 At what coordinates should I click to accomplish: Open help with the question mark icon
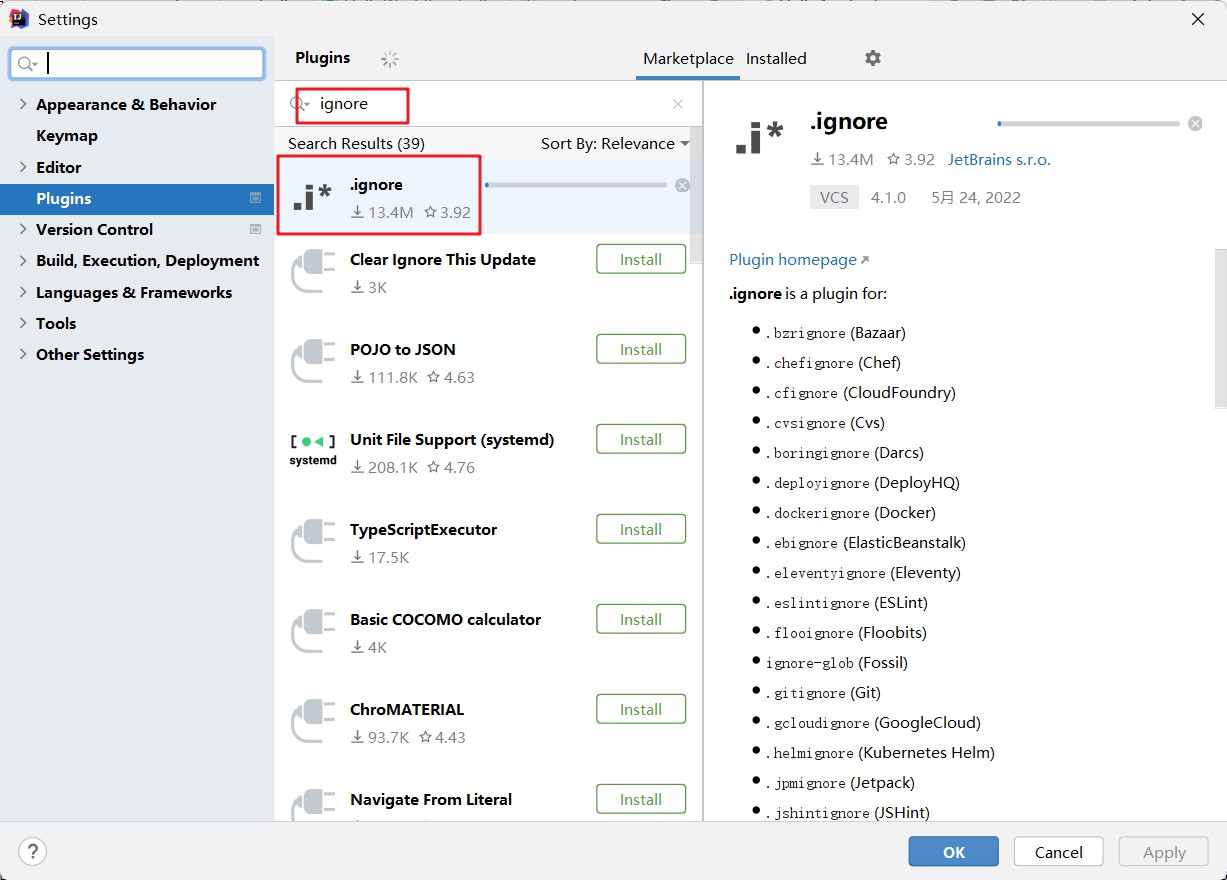coord(33,852)
